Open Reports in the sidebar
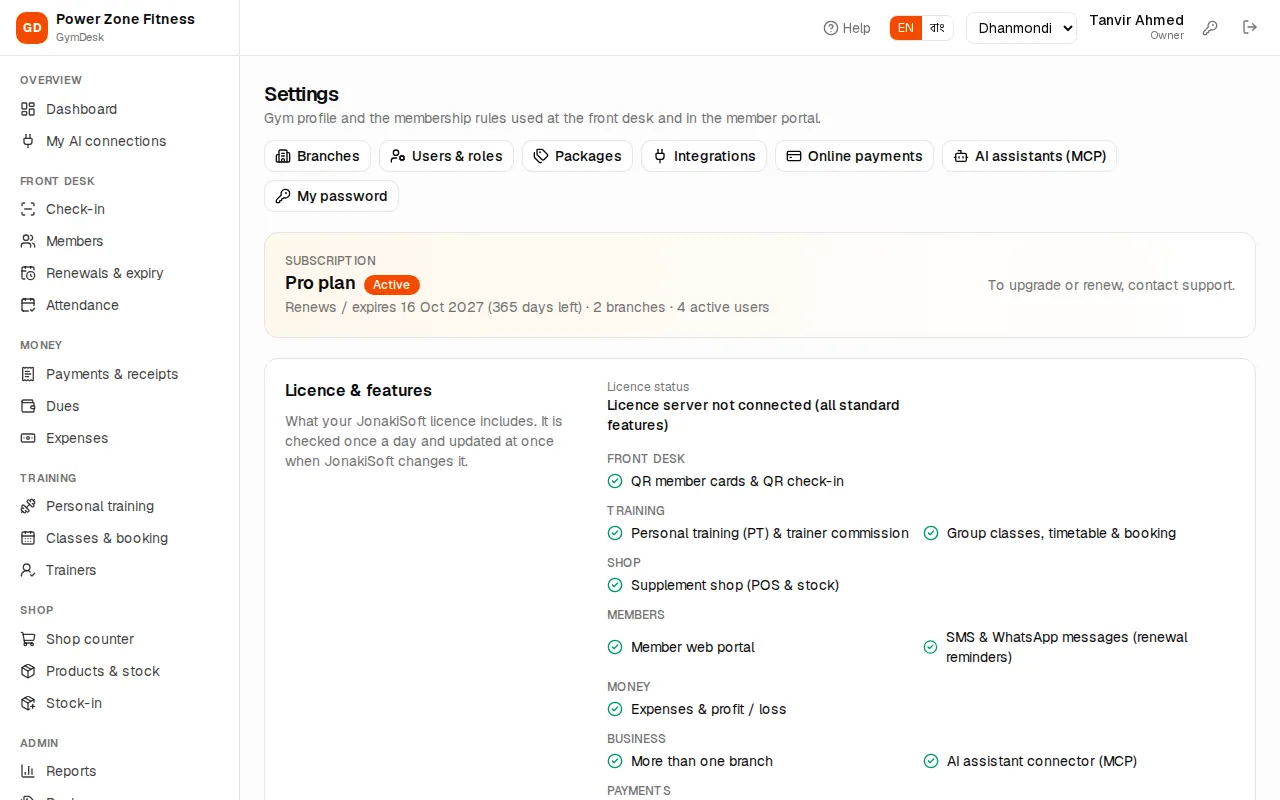The width and height of the screenshot is (1280, 800). (120, 771)
